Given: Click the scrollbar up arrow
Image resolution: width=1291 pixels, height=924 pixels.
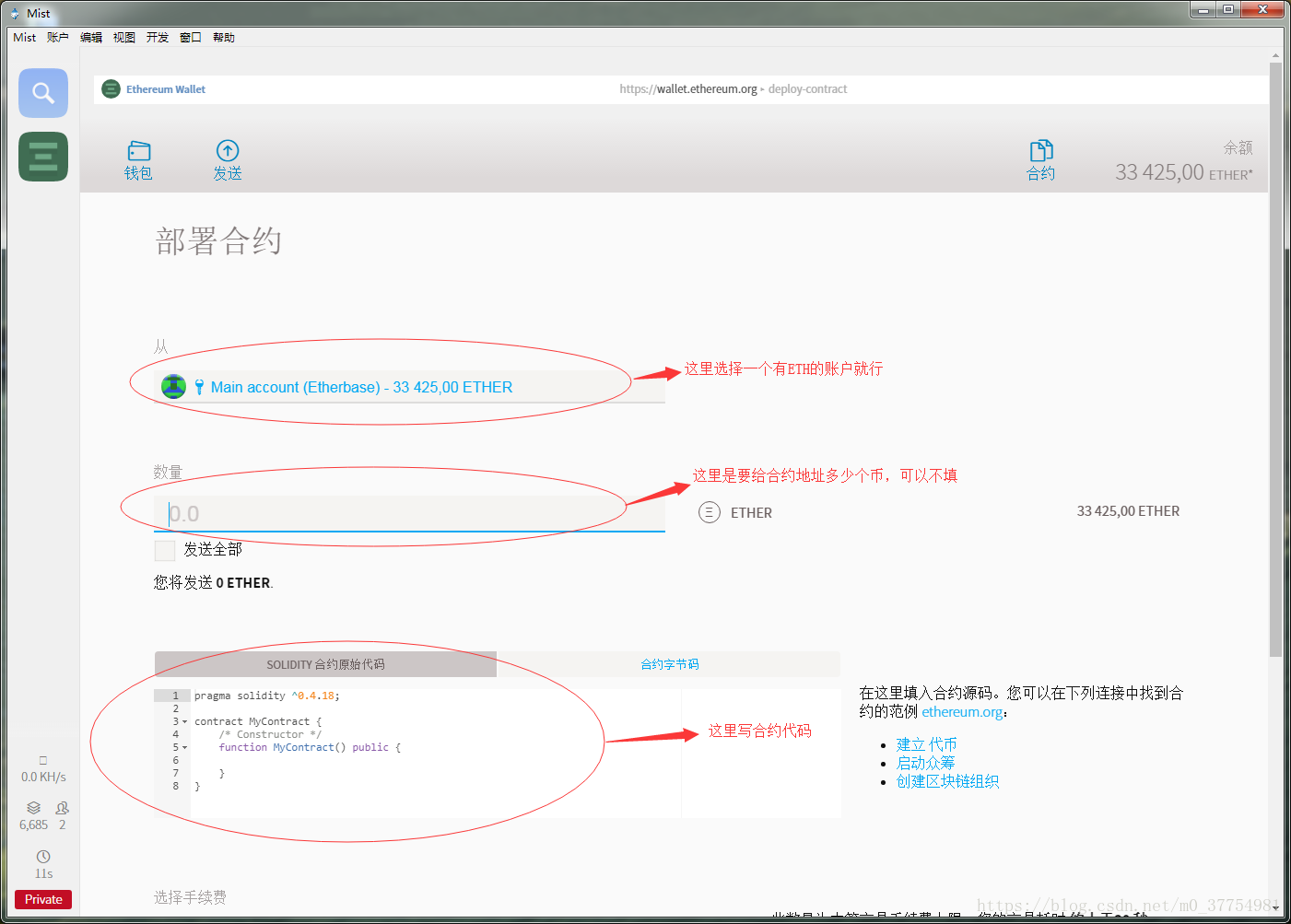Looking at the screenshot, I should (1275, 55).
